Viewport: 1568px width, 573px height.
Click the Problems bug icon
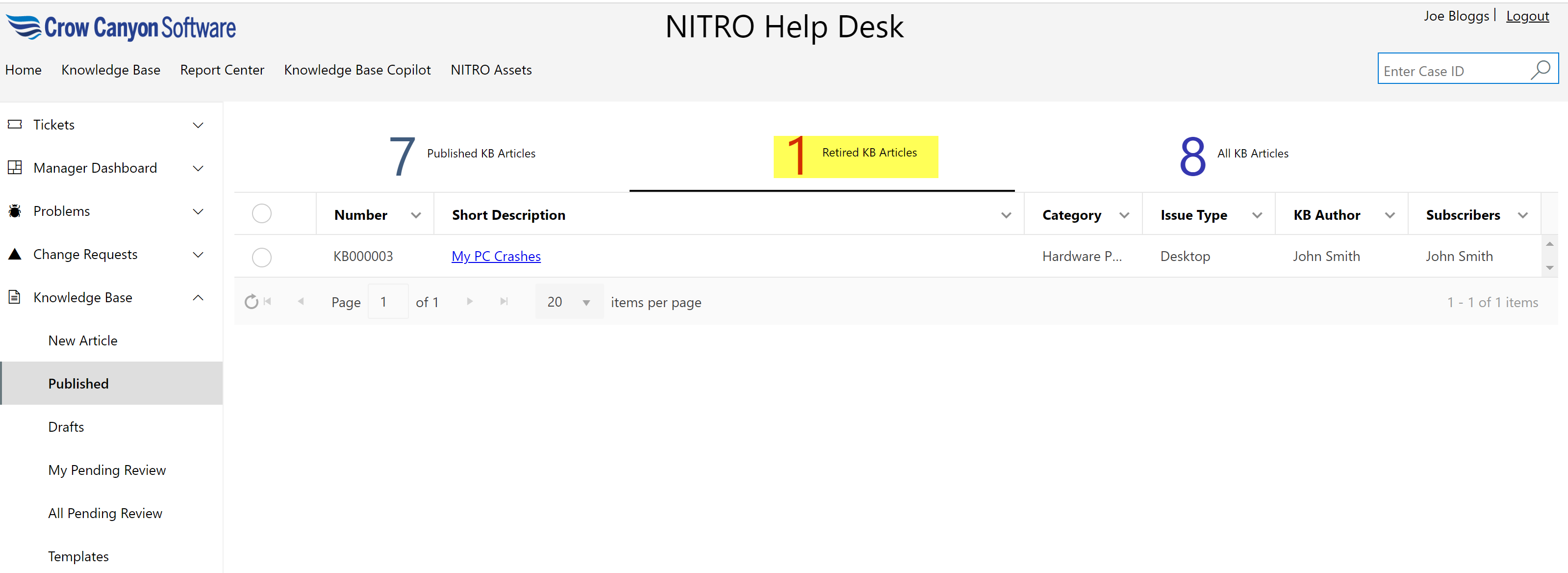15,210
